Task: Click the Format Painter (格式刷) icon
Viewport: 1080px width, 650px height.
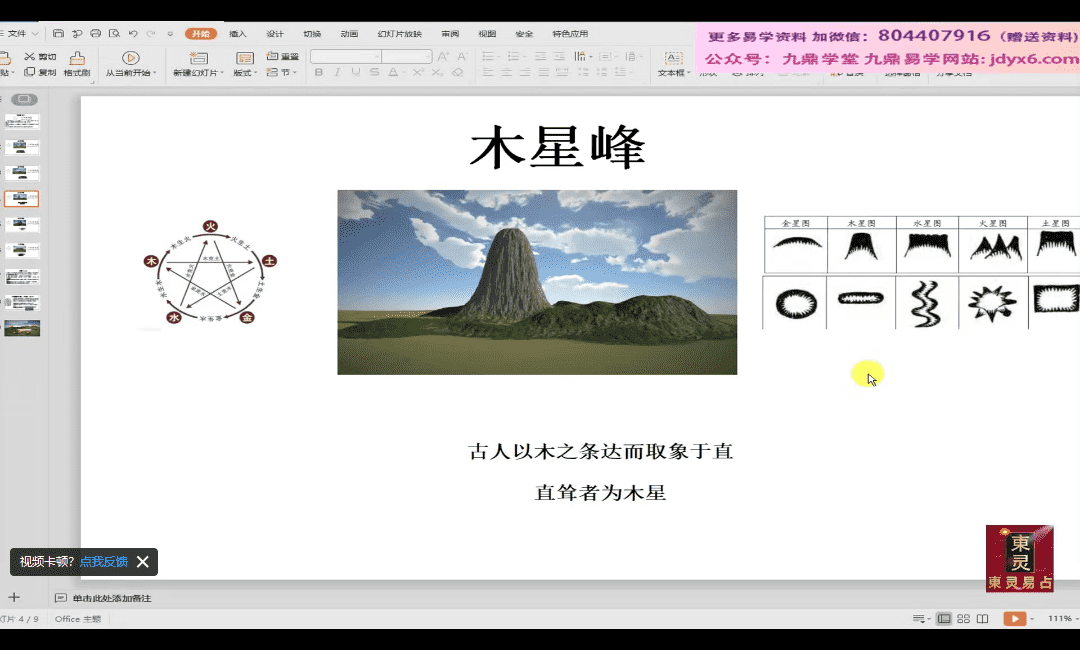Action: click(77, 59)
